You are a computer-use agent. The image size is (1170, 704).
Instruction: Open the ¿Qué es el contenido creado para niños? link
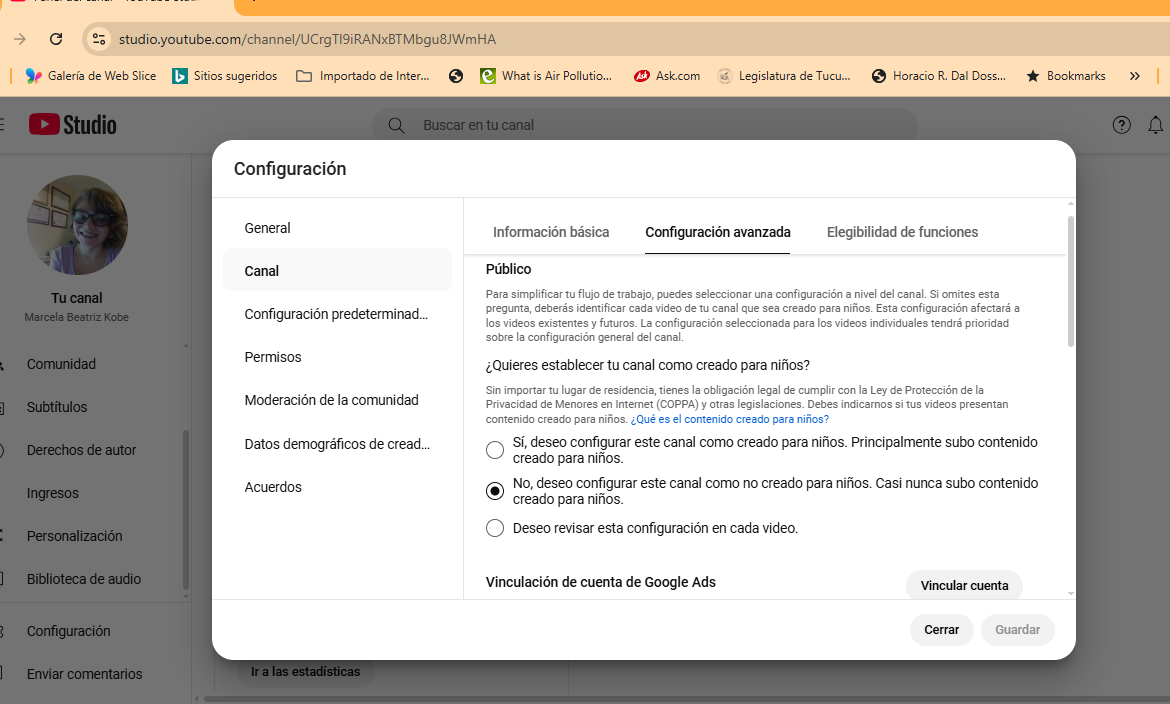pos(730,419)
